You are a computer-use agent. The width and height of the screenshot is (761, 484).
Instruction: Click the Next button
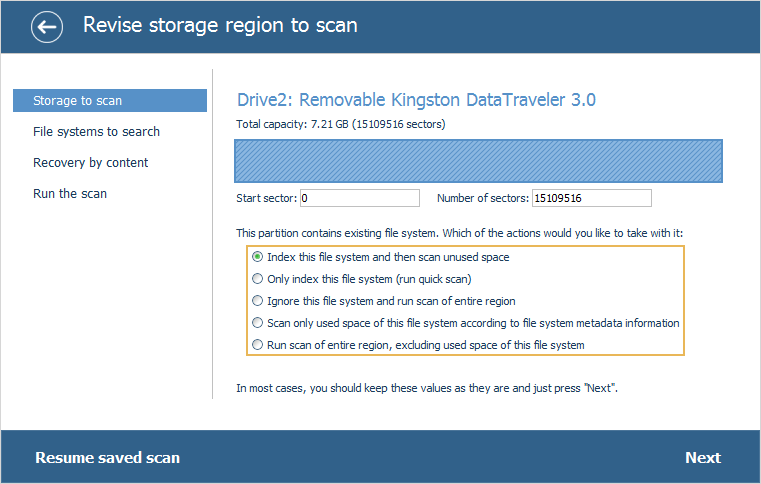pos(702,457)
